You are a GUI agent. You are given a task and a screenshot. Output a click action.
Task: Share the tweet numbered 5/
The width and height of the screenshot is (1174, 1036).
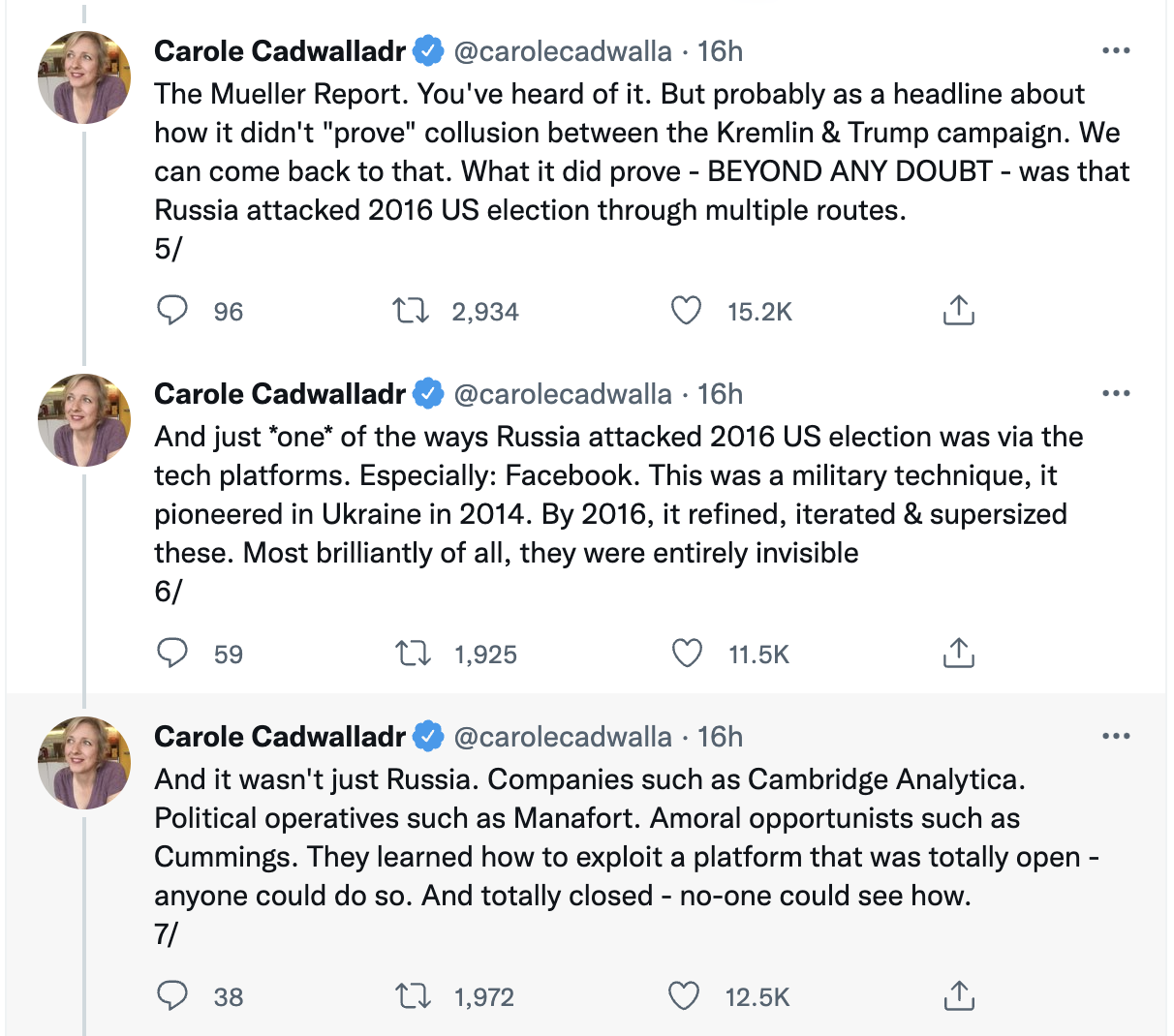(958, 311)
